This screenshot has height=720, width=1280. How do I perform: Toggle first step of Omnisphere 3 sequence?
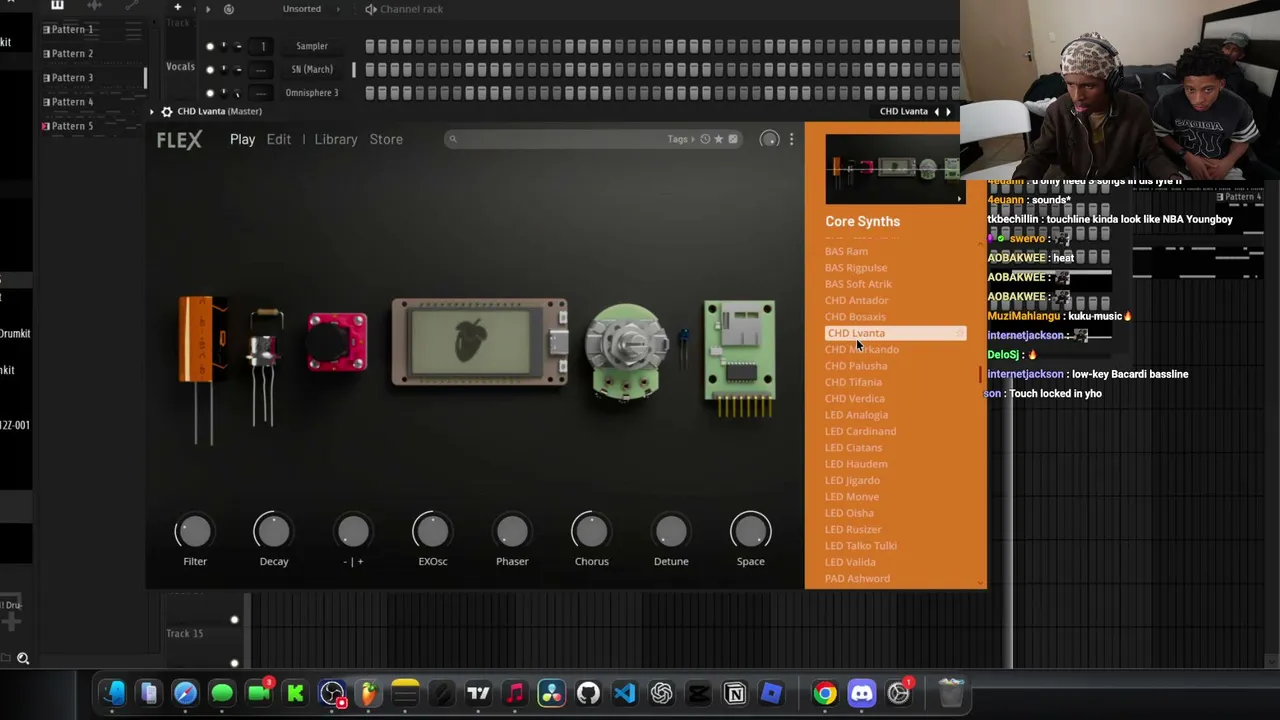[x=370, y=93]
